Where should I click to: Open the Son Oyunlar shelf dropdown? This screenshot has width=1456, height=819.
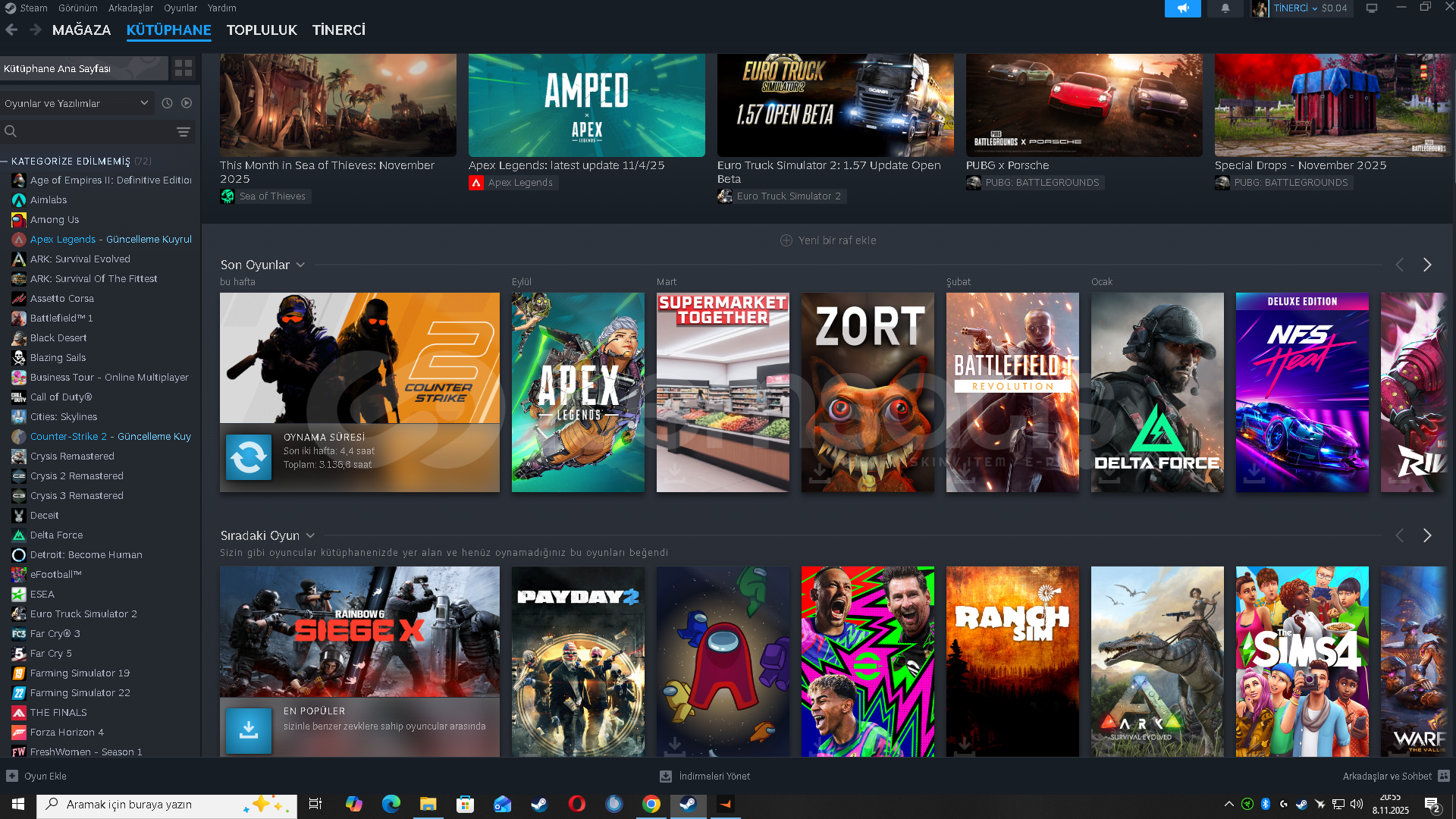coord(300,265)
